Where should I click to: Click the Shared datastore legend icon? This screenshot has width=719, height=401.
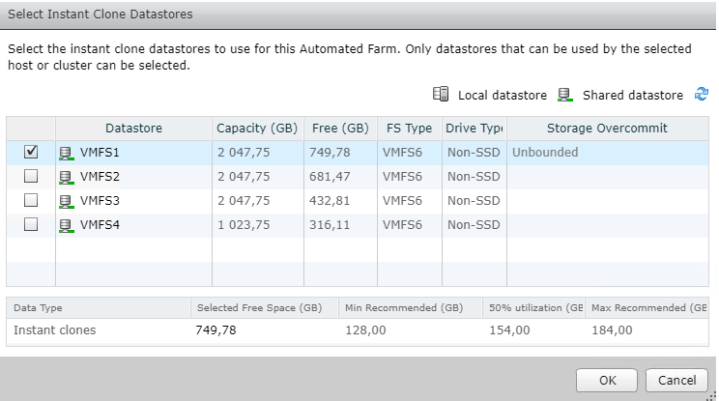coord(565,96)
